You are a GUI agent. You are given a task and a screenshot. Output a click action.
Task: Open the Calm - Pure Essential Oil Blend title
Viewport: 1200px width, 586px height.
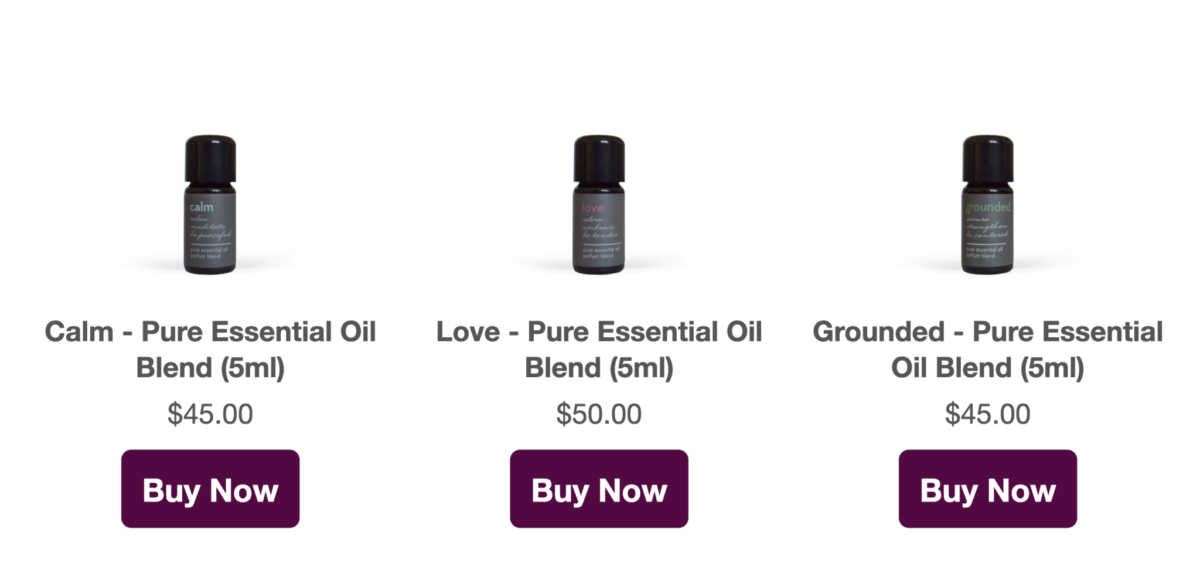[210, 349]
